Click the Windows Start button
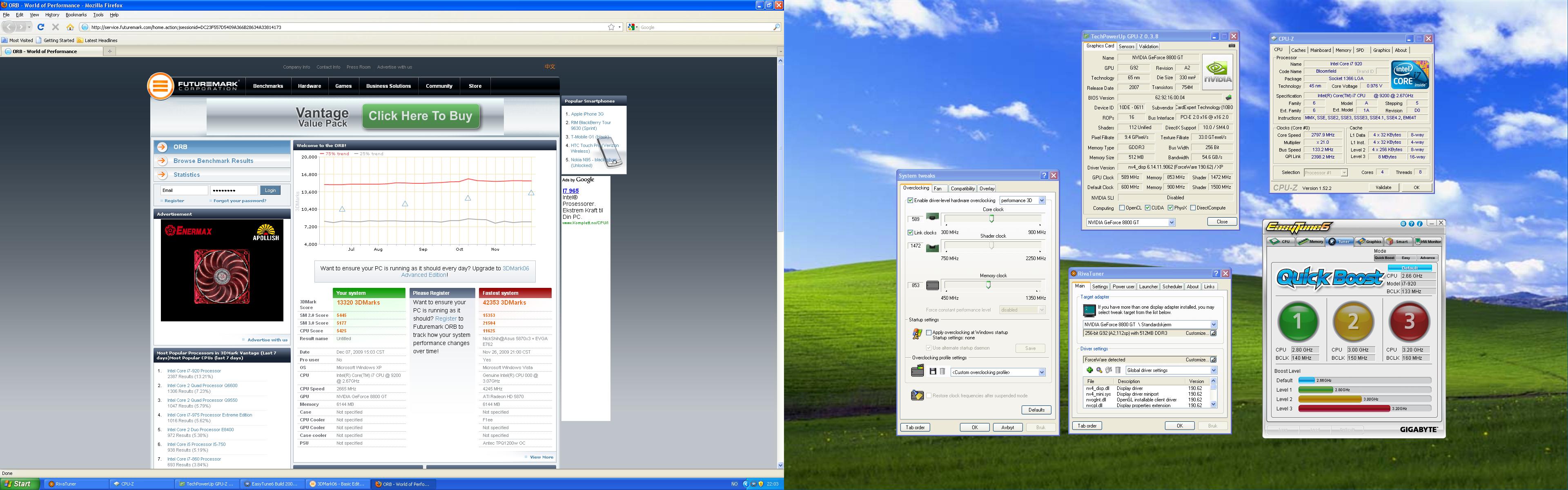Image resolution: width=1568 pixels, height=490 pixels. (20, 484)
